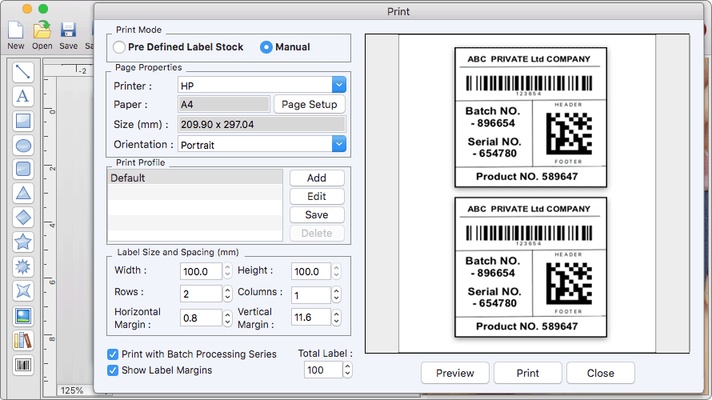Adjust the Vertical Margin stepper
This screenshot has width=712, height=400.
[x=336, y=317]
